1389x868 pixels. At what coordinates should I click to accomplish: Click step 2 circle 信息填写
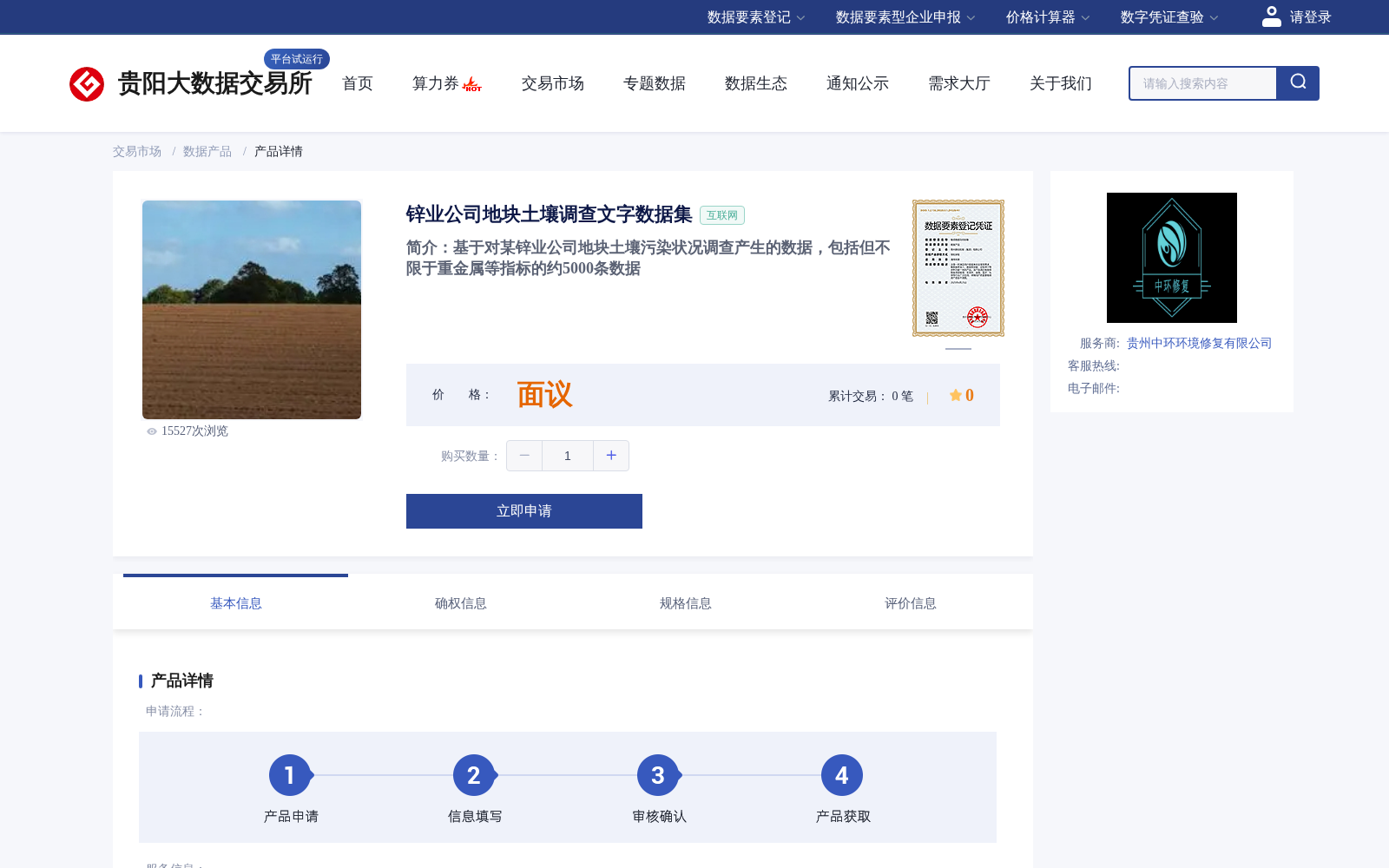(x=474, y=775)
